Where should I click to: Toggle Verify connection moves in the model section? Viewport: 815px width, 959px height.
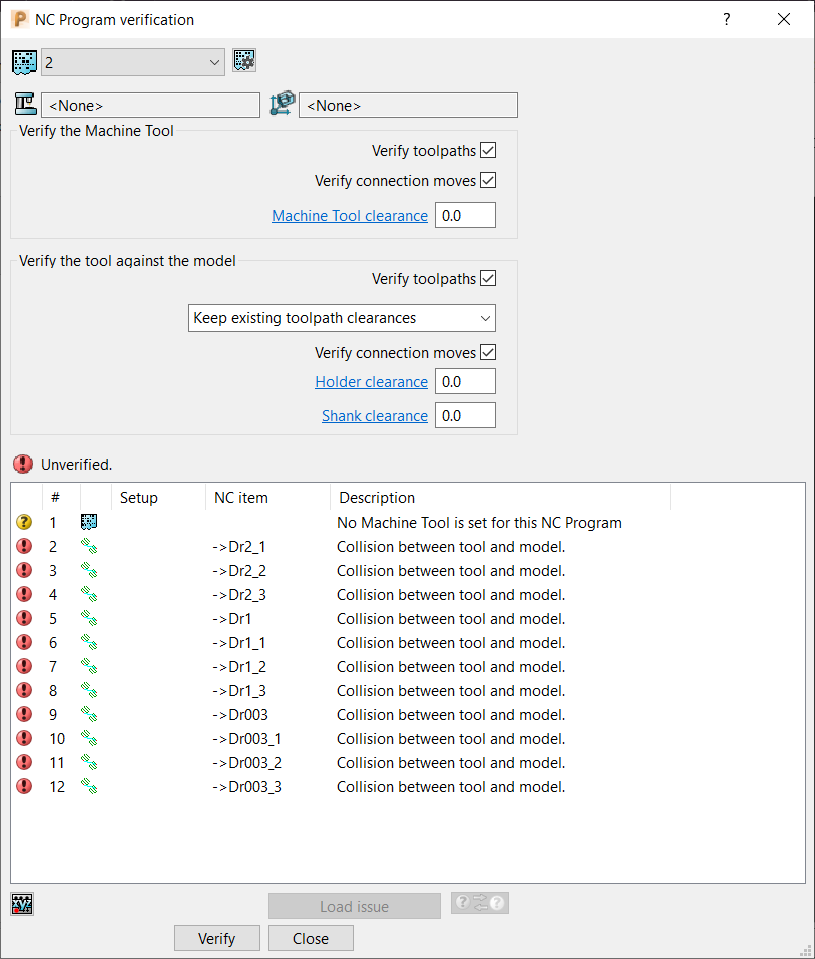(488, 352)
